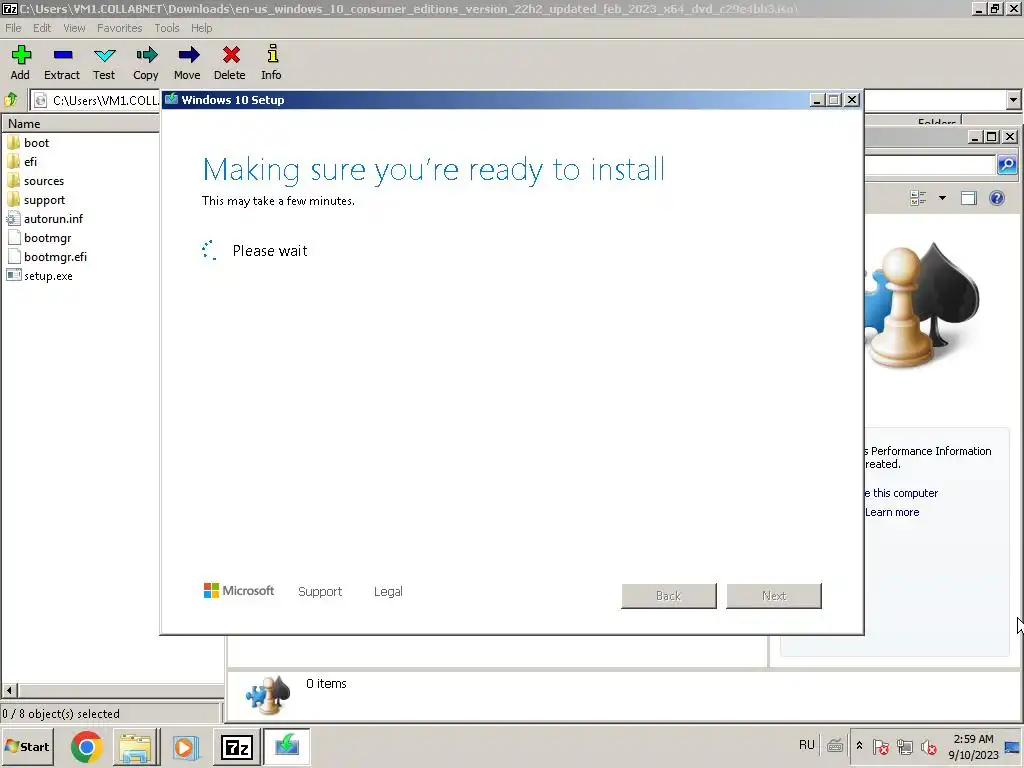This screenshot has width=1024, height=768.
Task: Select the bootmgr.efi file
Action: click(46, 257)
